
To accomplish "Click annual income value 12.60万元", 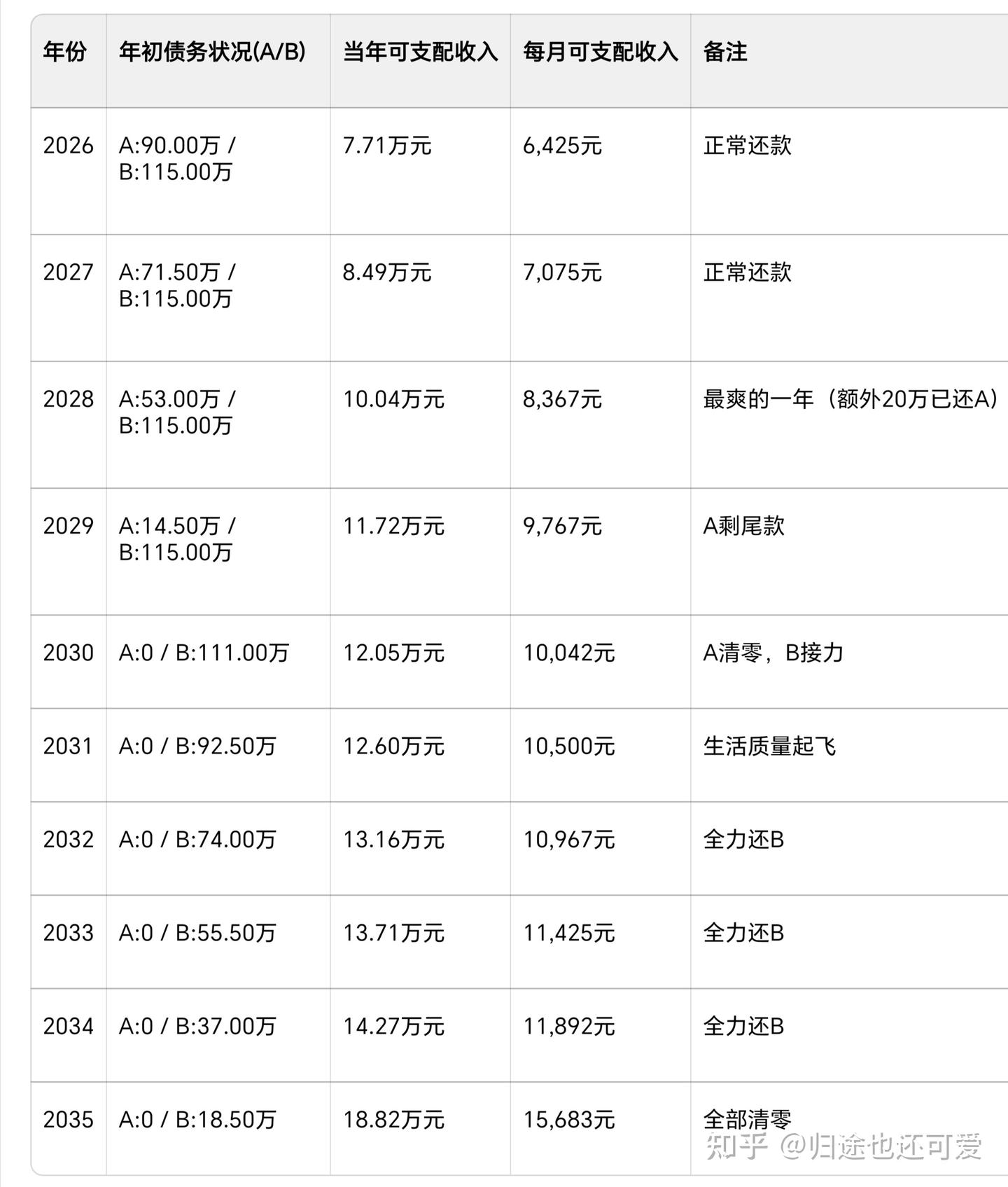I will (x=393, y=746).
